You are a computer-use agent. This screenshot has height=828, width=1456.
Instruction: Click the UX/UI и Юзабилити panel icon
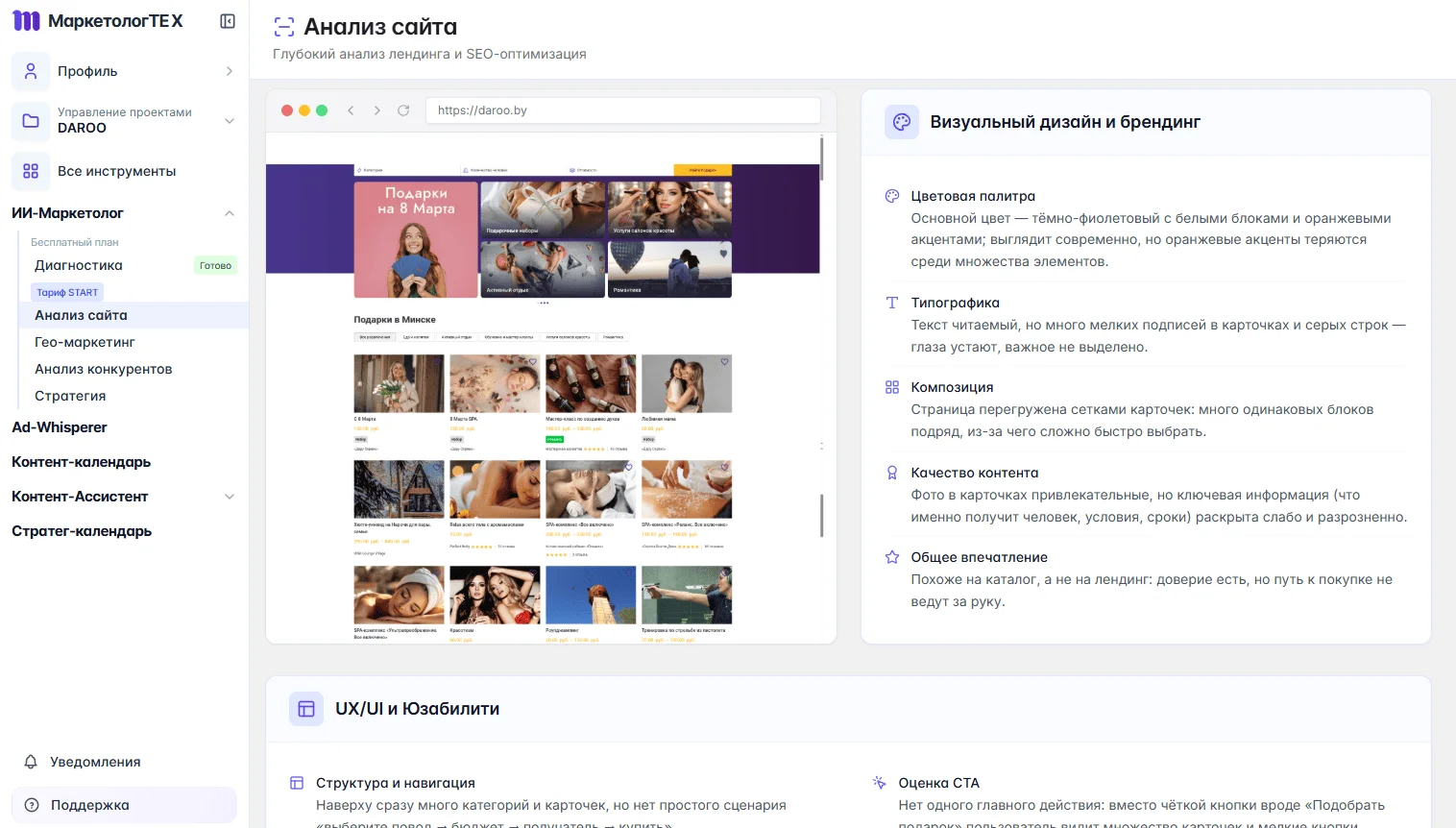tap(305, 708)
